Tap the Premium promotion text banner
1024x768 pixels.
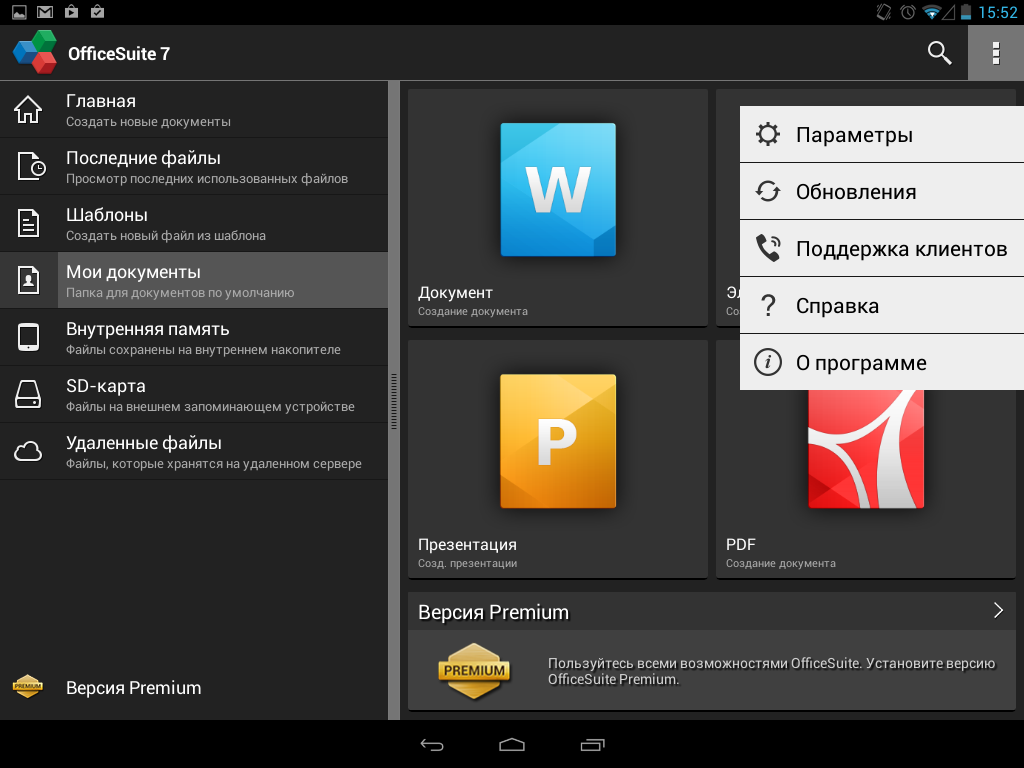point(771,671)
